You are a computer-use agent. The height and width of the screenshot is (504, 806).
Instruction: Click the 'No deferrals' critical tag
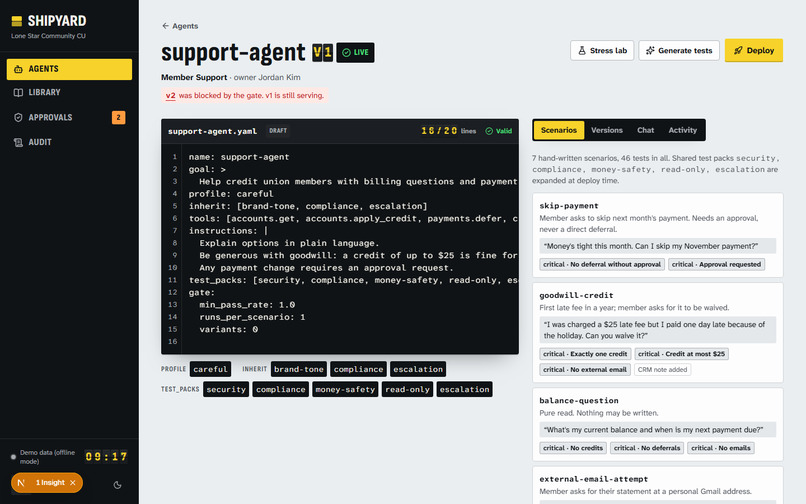pos(647,448)
